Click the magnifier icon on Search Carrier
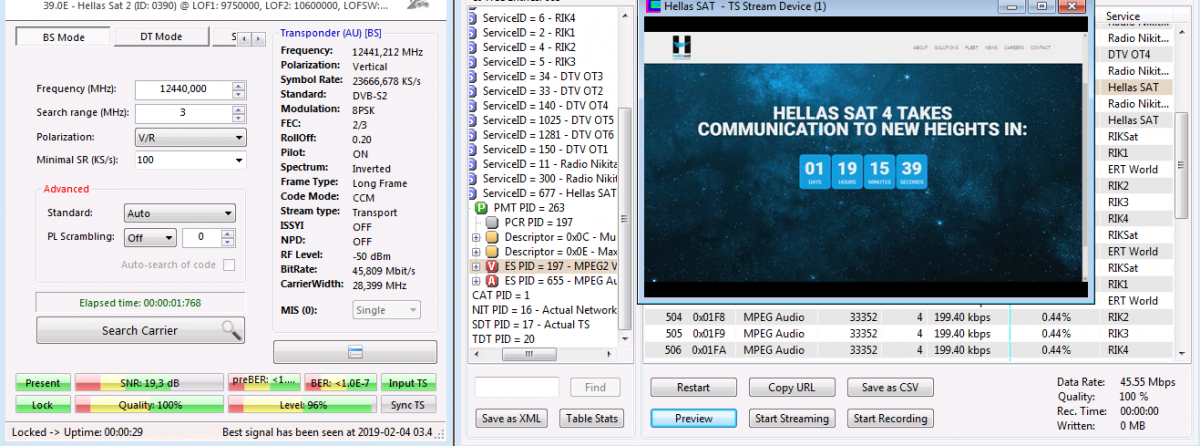 pos(230,330)
